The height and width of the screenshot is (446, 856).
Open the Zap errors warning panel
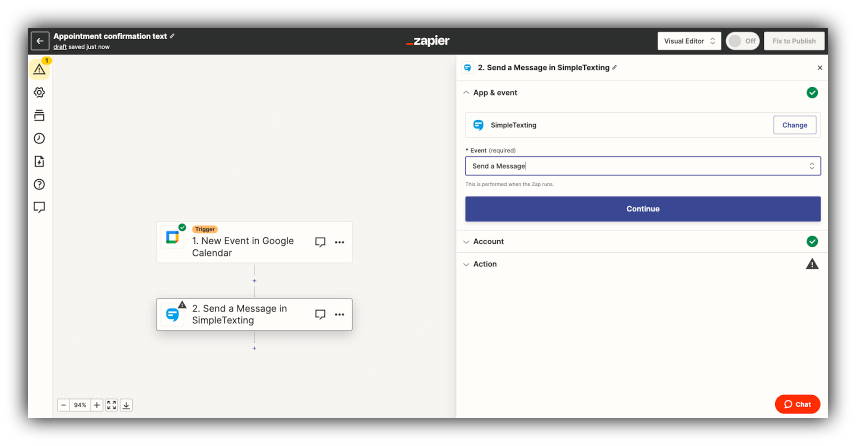[39, 69]
